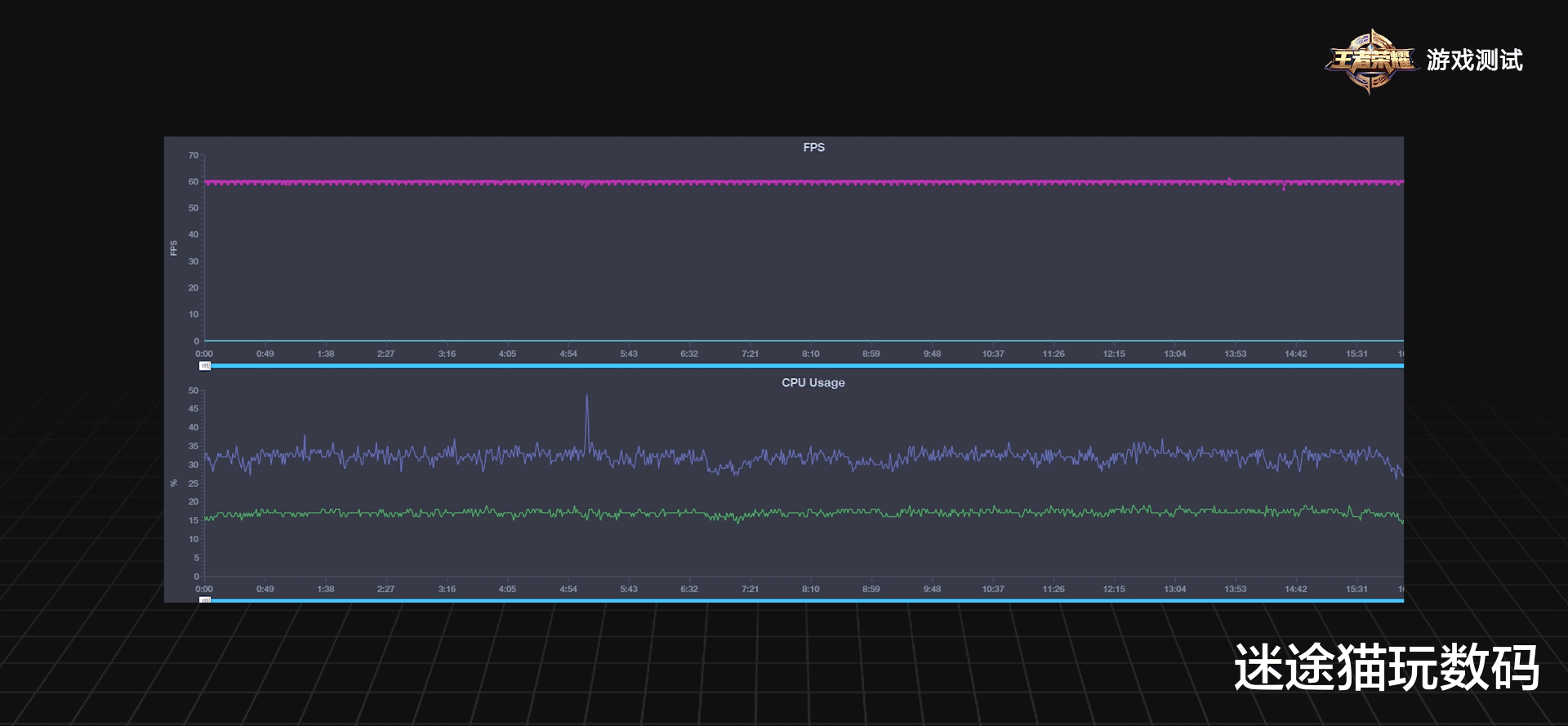
Task: Click the FPS chart title
Action: [813, 148]
